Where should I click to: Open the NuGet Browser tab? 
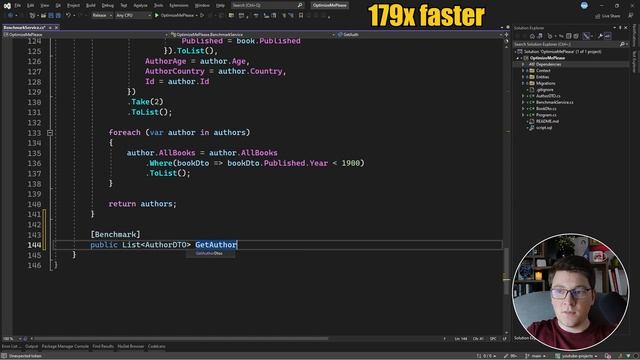(131, 347)
